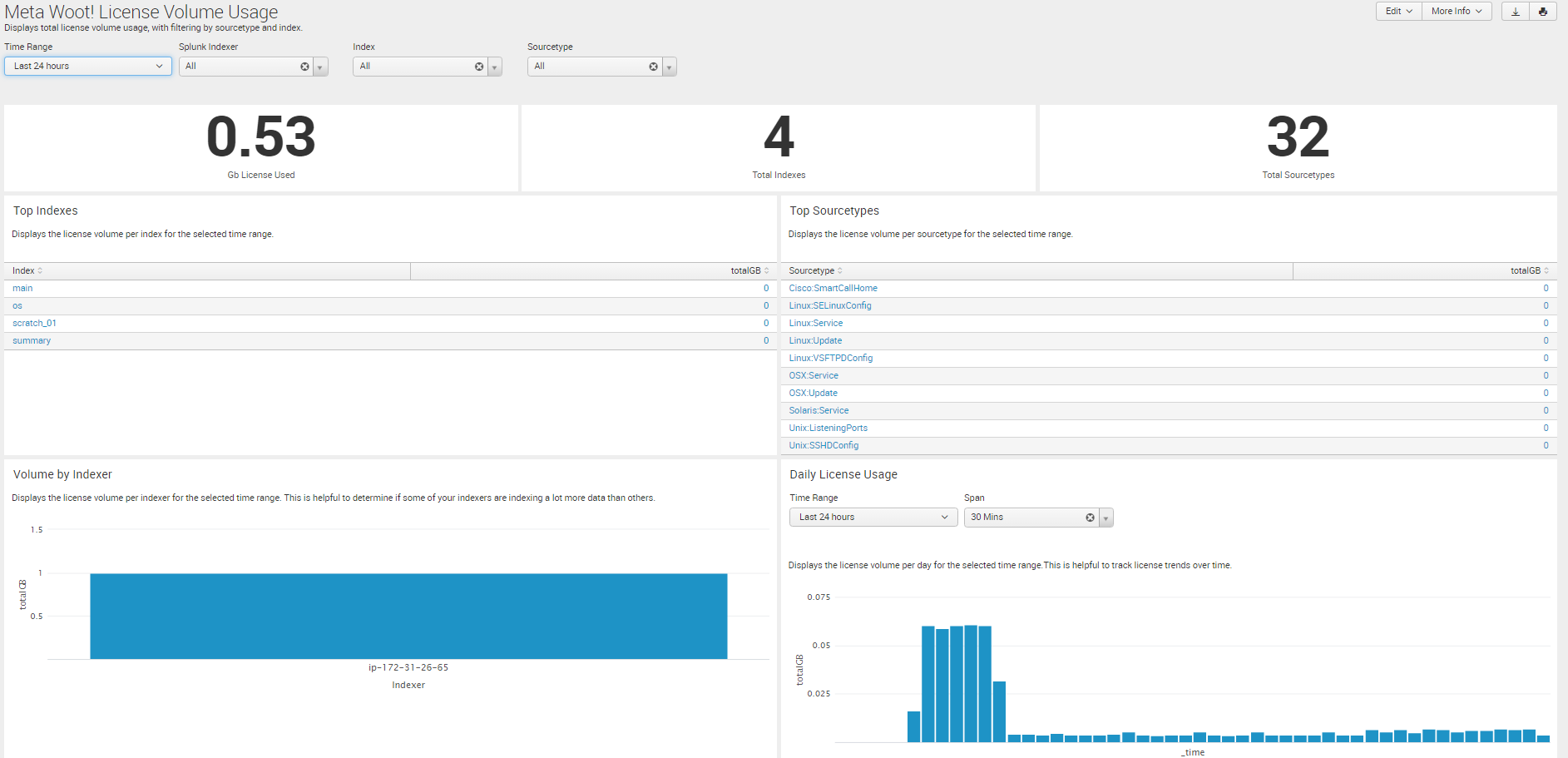Clear the Span 30 Mins selection
This screenshot has height=758, width=1568.
pos(1090,518)
